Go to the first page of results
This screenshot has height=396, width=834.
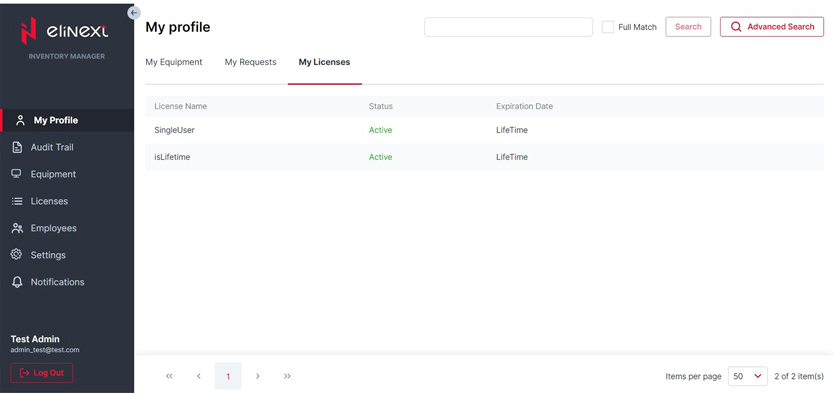coord(169,376)
